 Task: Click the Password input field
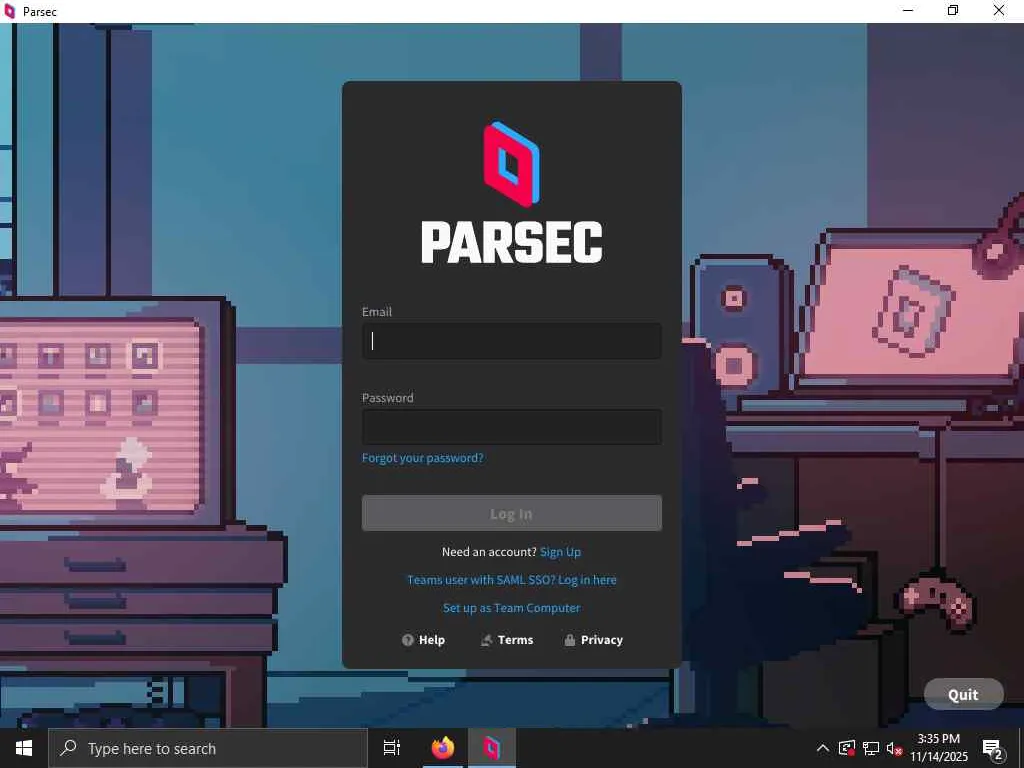click(511, 427)
